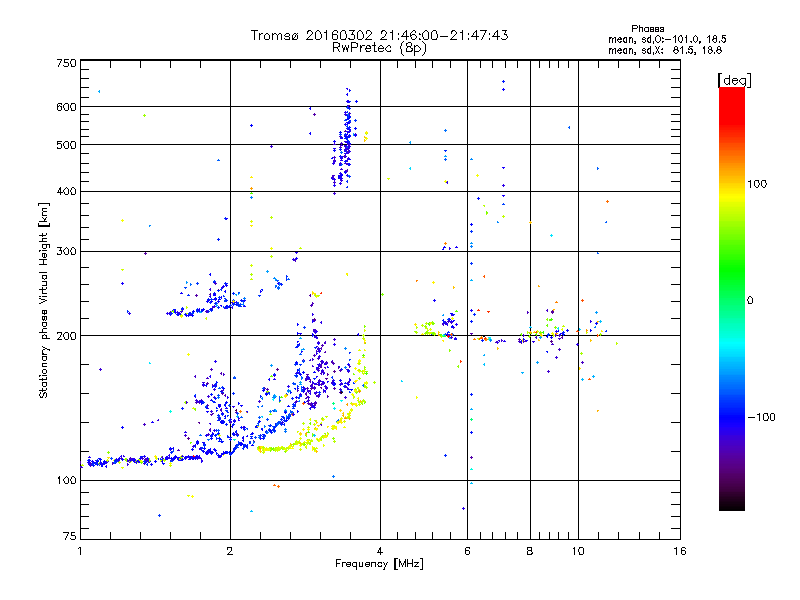The image size is (800, 600).
Task: Click the y-axis tick label '200'
Action: pos(66,336)
